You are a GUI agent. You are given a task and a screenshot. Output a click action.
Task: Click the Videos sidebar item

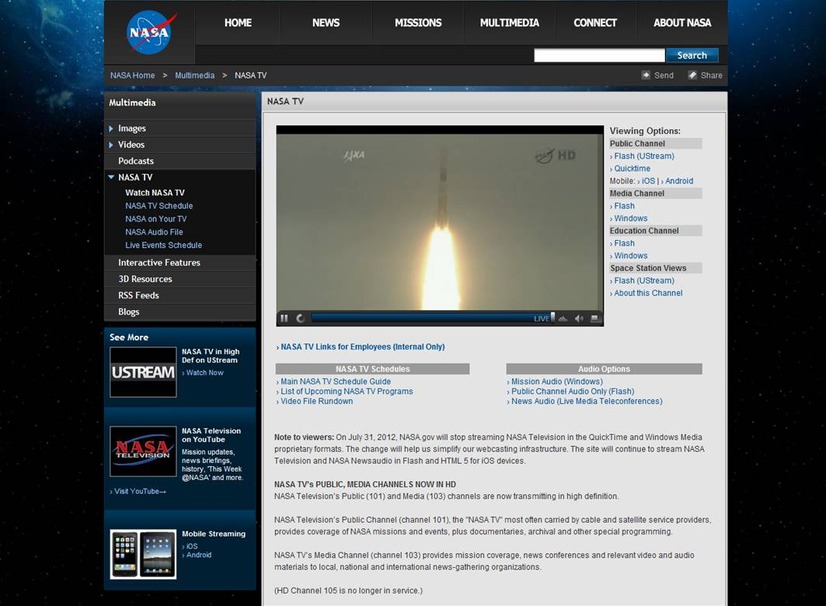point(131,145)
